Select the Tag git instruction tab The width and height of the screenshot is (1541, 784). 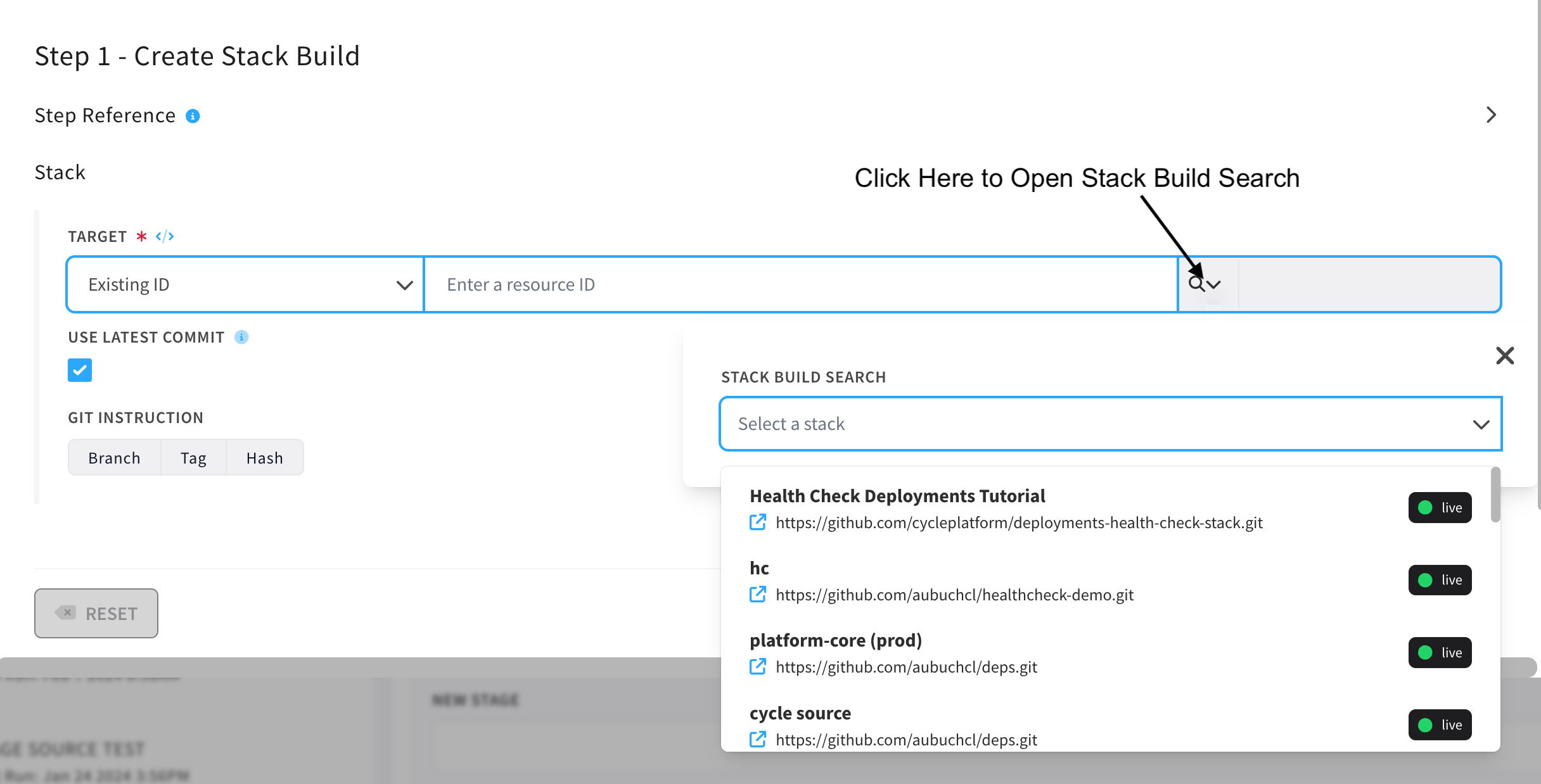[193, 457]
